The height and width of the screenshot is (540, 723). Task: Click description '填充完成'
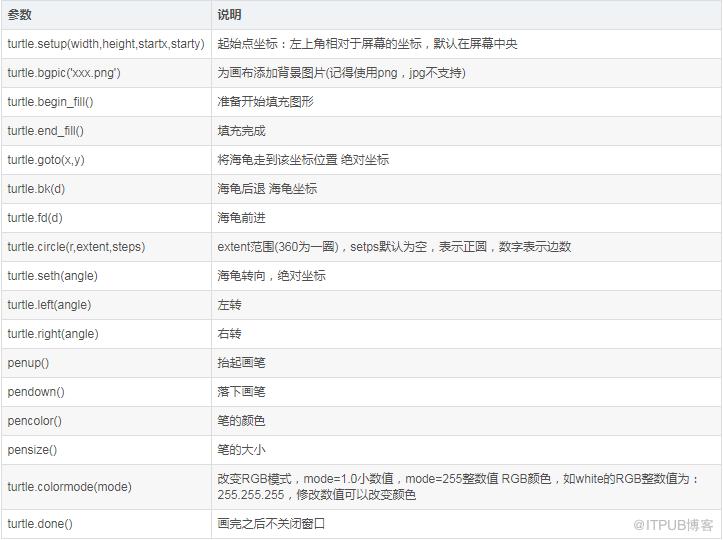[x=241, y=131]
